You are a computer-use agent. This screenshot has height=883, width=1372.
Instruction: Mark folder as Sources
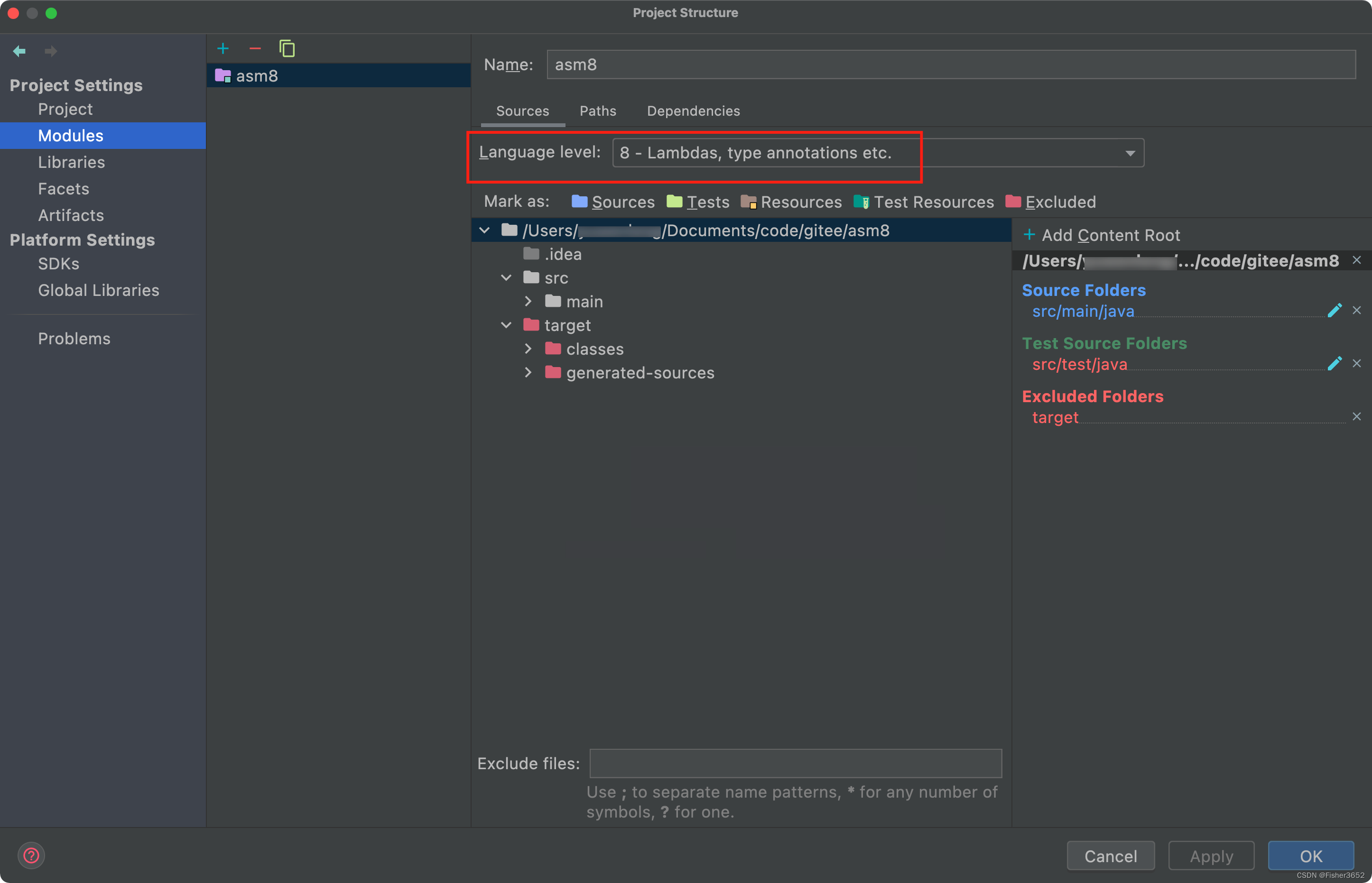(612, 202)
